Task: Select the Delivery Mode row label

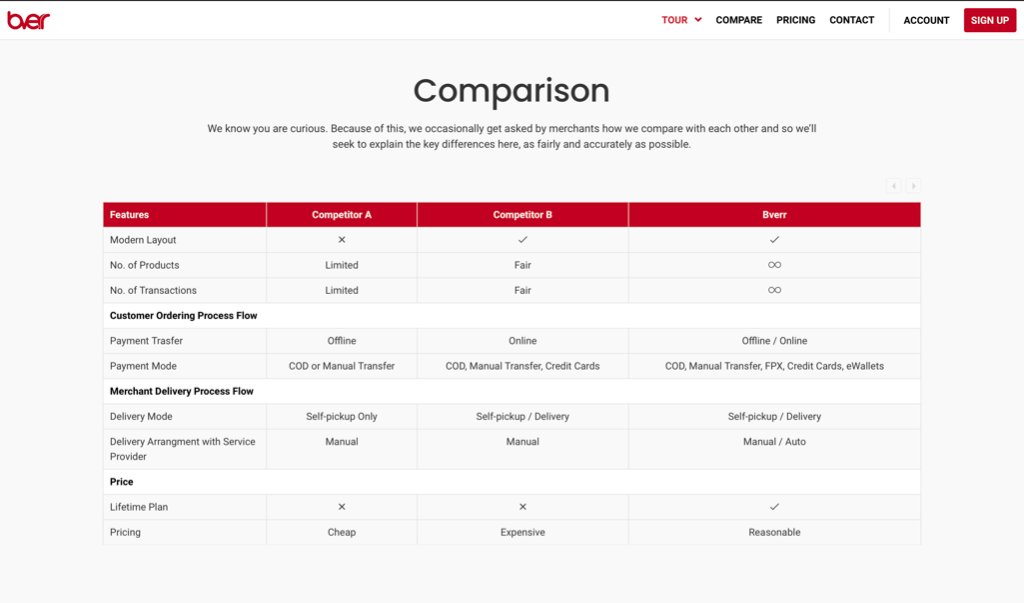Action: 141,417
